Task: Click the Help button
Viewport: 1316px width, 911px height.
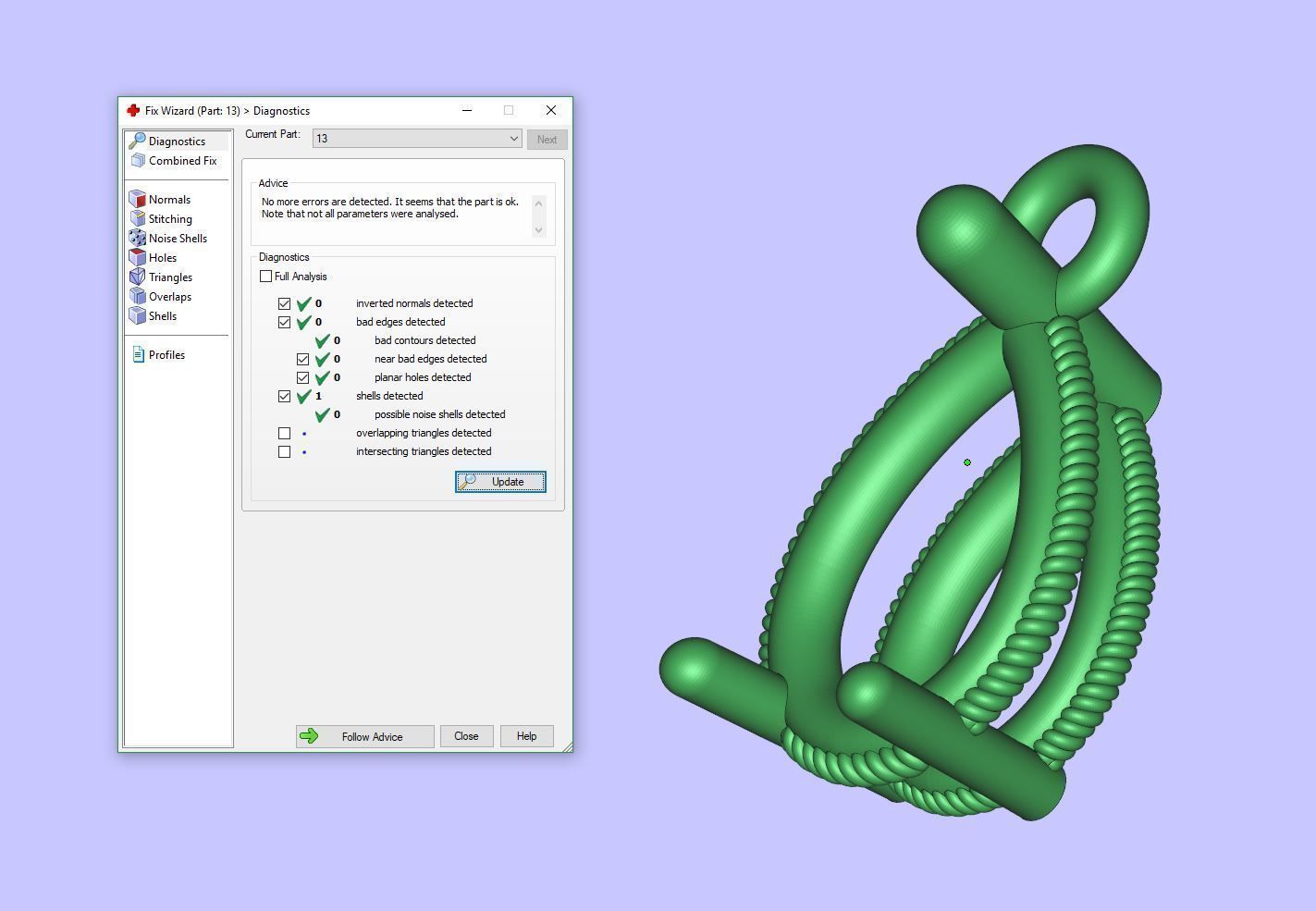Action: point(526,736)
